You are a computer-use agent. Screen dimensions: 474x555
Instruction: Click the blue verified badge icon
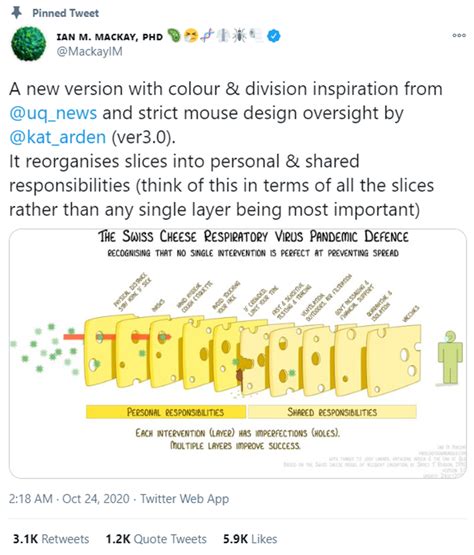click(x=274, y=36)
